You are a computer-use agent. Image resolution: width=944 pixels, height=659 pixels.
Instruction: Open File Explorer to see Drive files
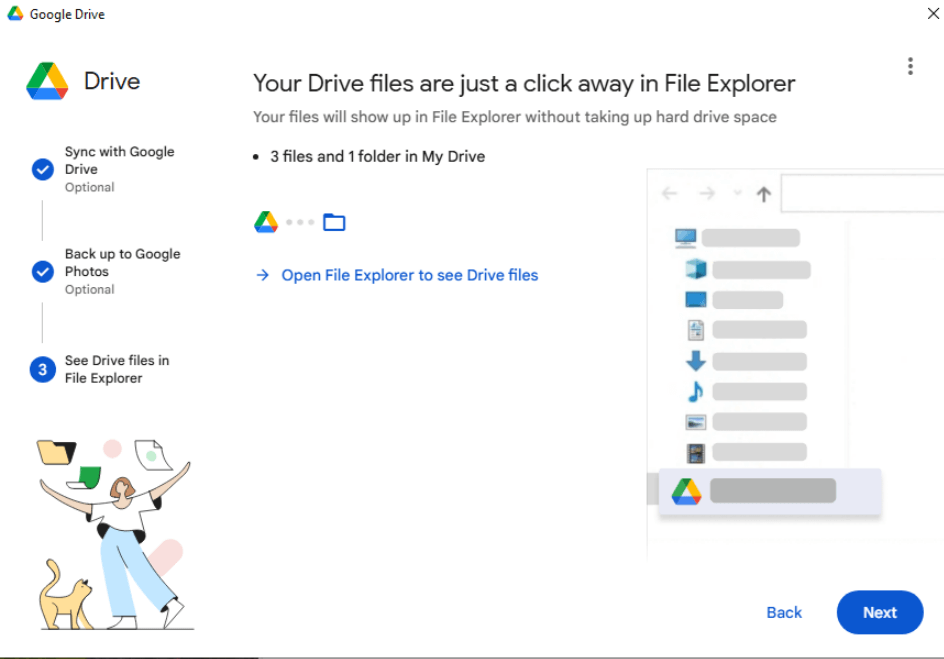click(x=409, y=275)
